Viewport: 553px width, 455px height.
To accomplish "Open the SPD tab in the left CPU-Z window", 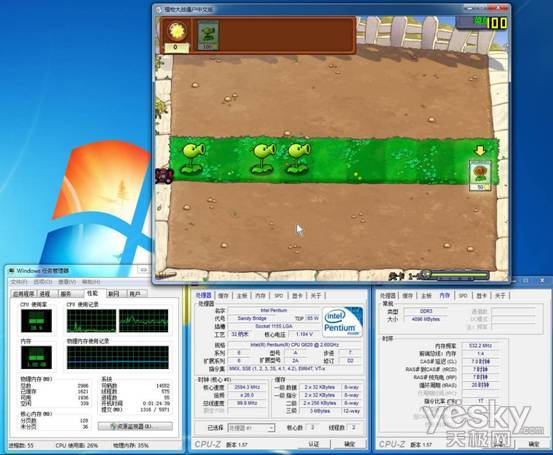I will point(279,296).
